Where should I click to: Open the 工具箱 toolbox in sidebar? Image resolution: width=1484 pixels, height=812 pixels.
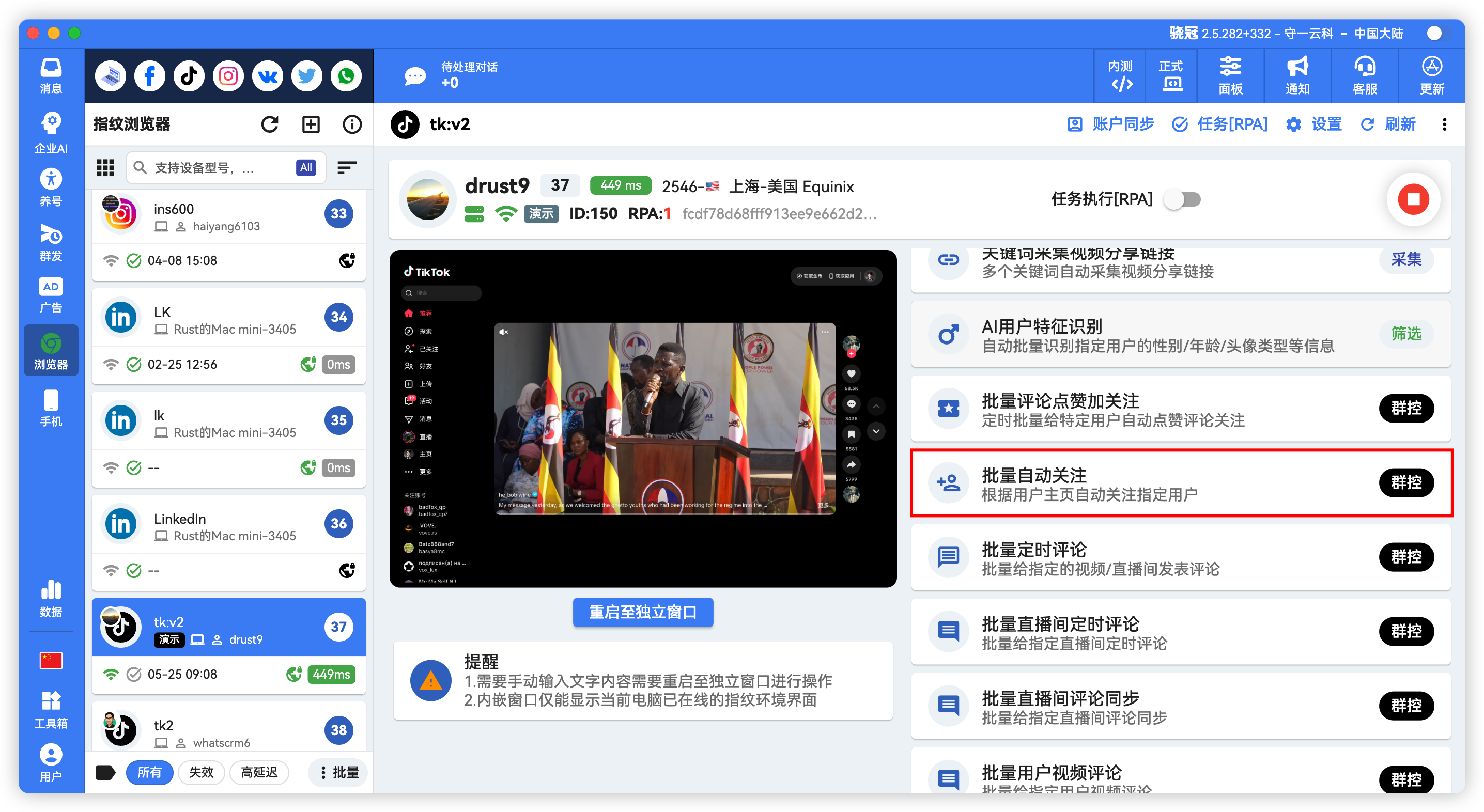coord(51,710)
